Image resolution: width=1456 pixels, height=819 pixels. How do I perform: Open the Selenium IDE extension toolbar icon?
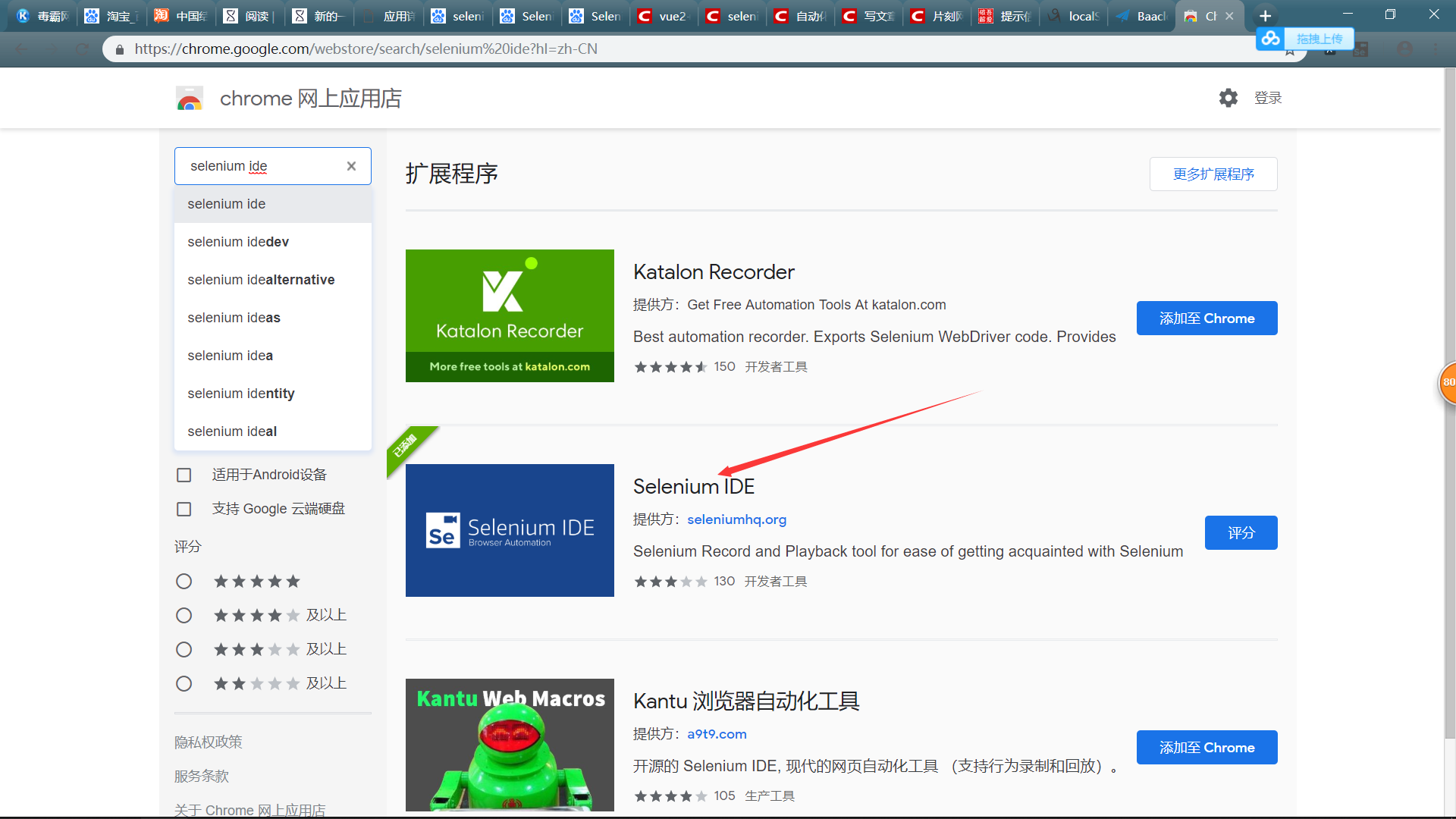(1361, 49)
